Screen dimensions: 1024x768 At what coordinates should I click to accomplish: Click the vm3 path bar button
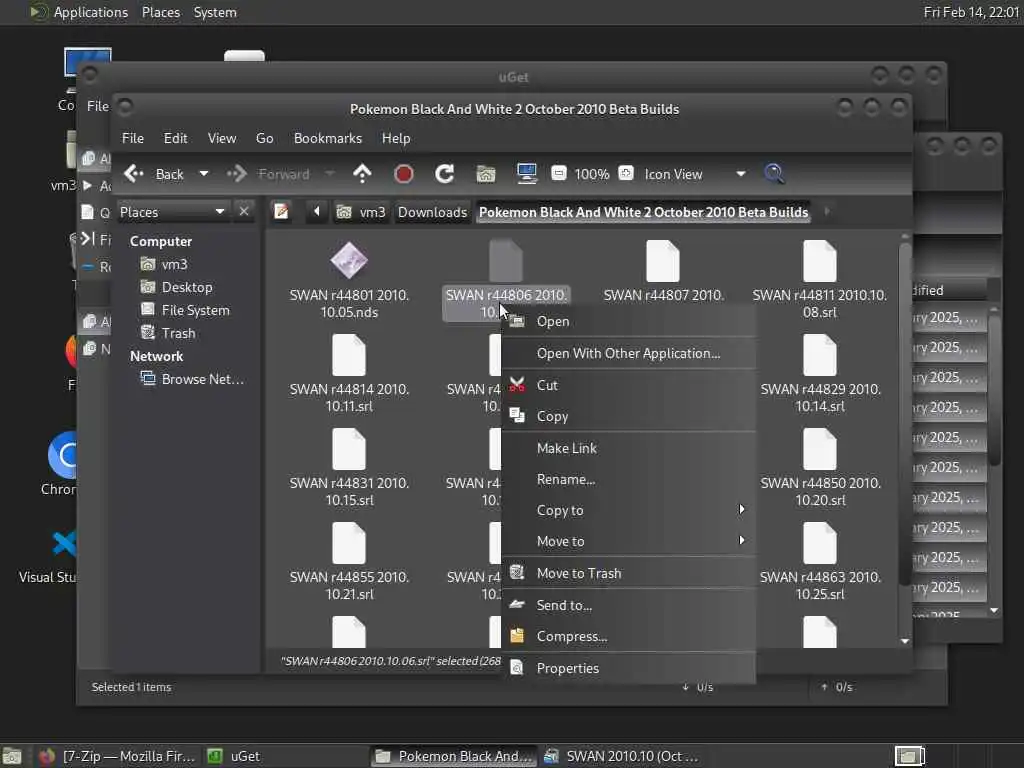pos(361,212)
